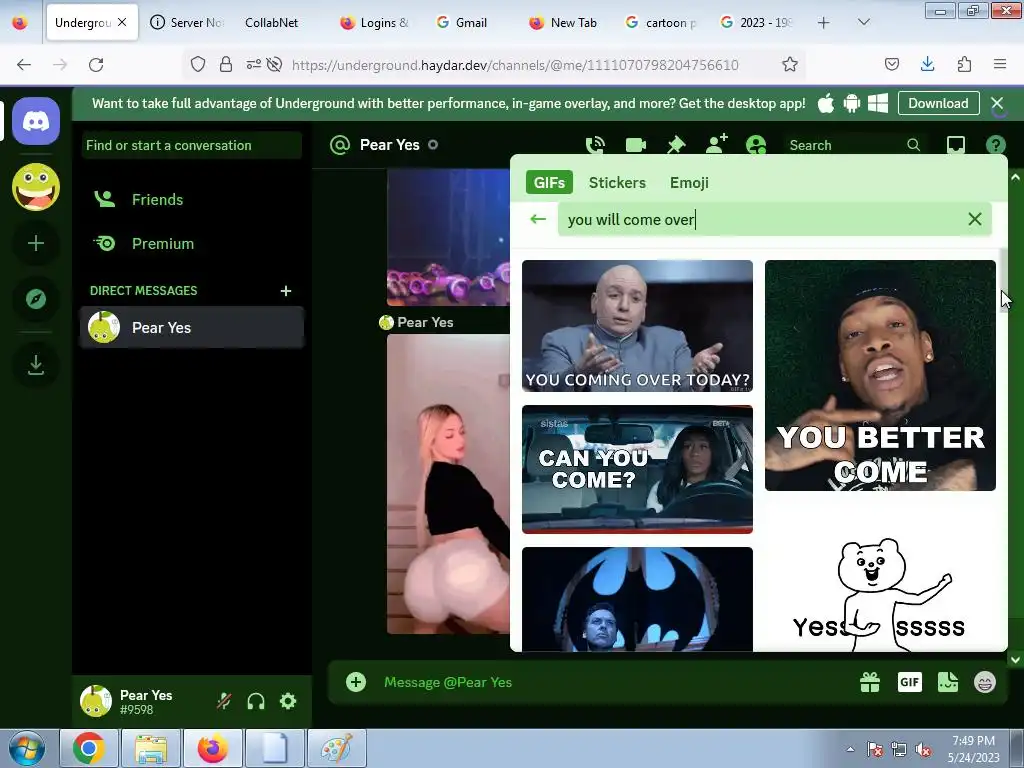Toggle deafen headphones in user panel
Image resolution: width=1024 pixels, height=768 pixels.
point(256,701)
